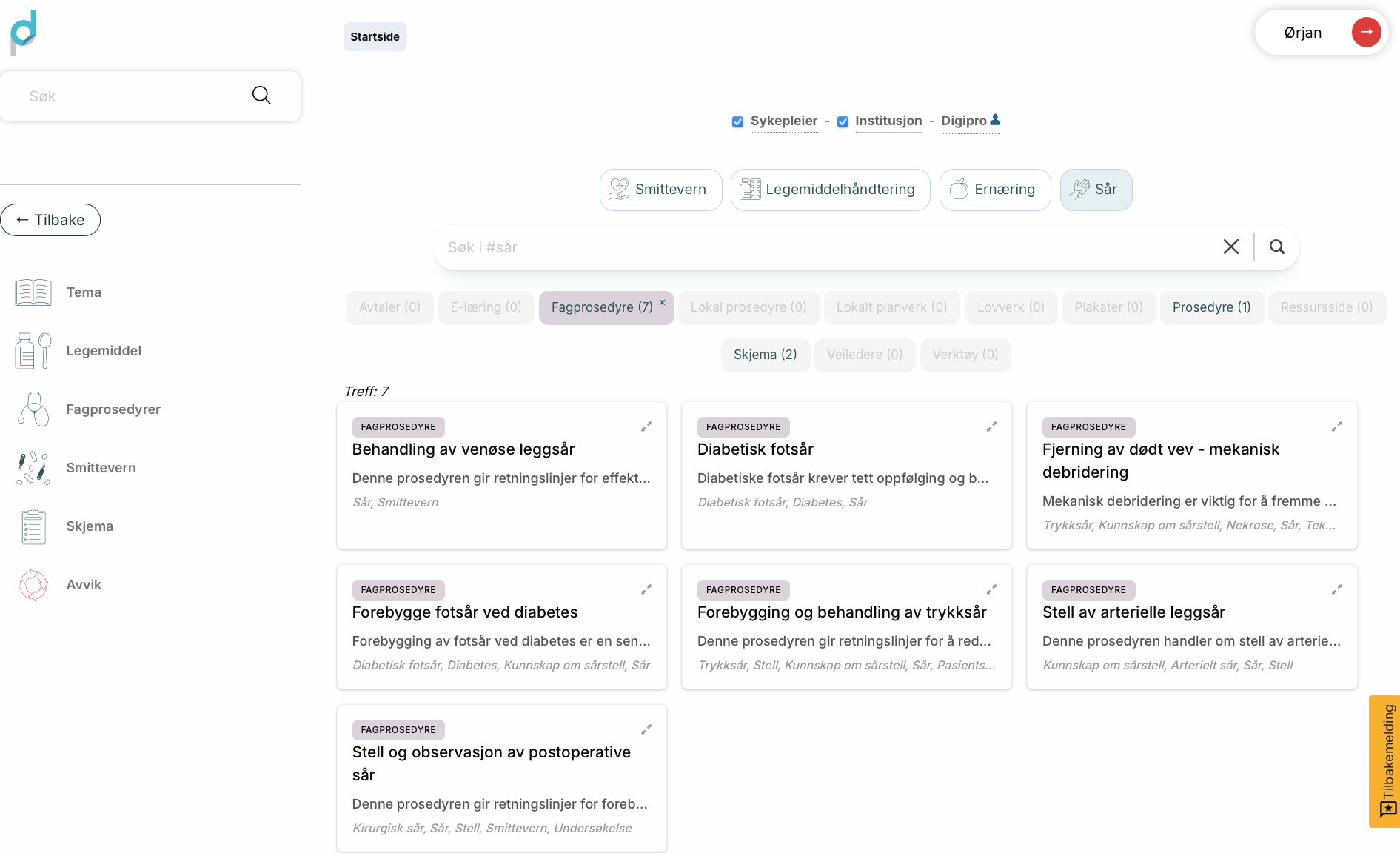Screen dimensions: 1400x853
Task: Click the Tilbake back button
Action: pos(50,220)
